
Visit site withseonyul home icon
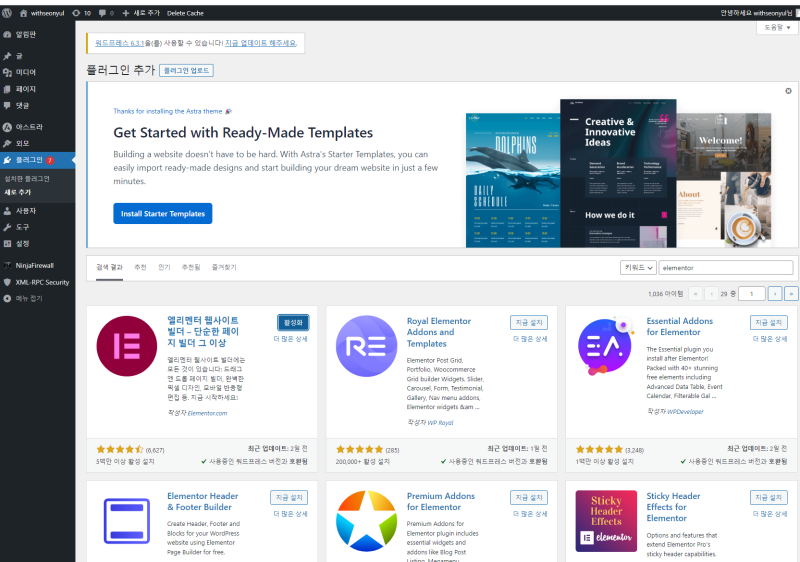pos(23,13)
